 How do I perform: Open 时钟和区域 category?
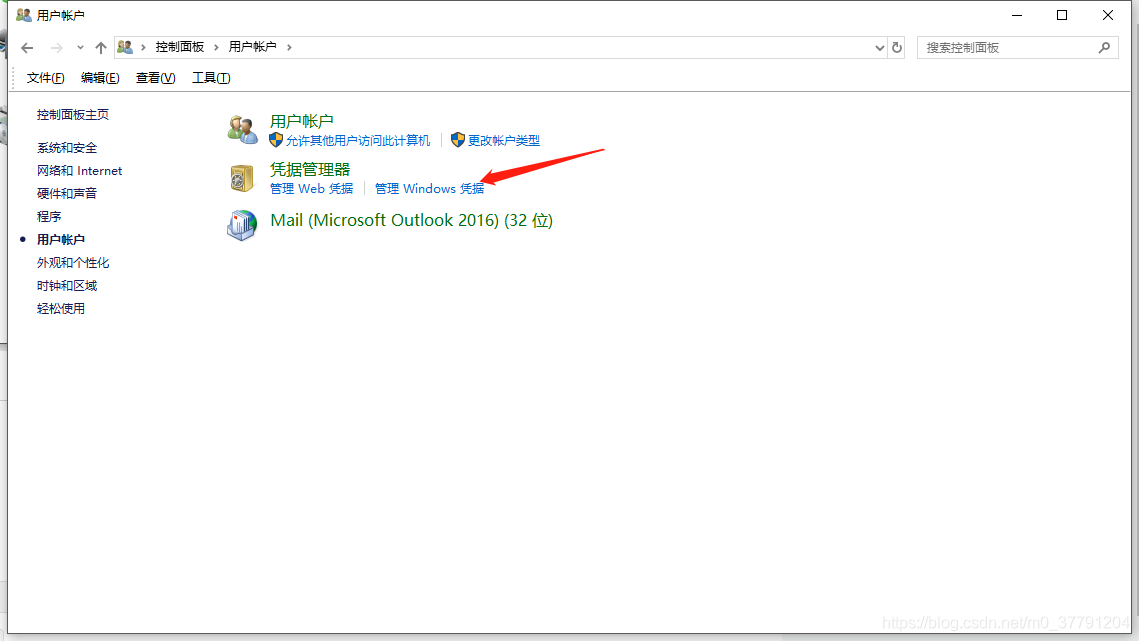[67, 286]
